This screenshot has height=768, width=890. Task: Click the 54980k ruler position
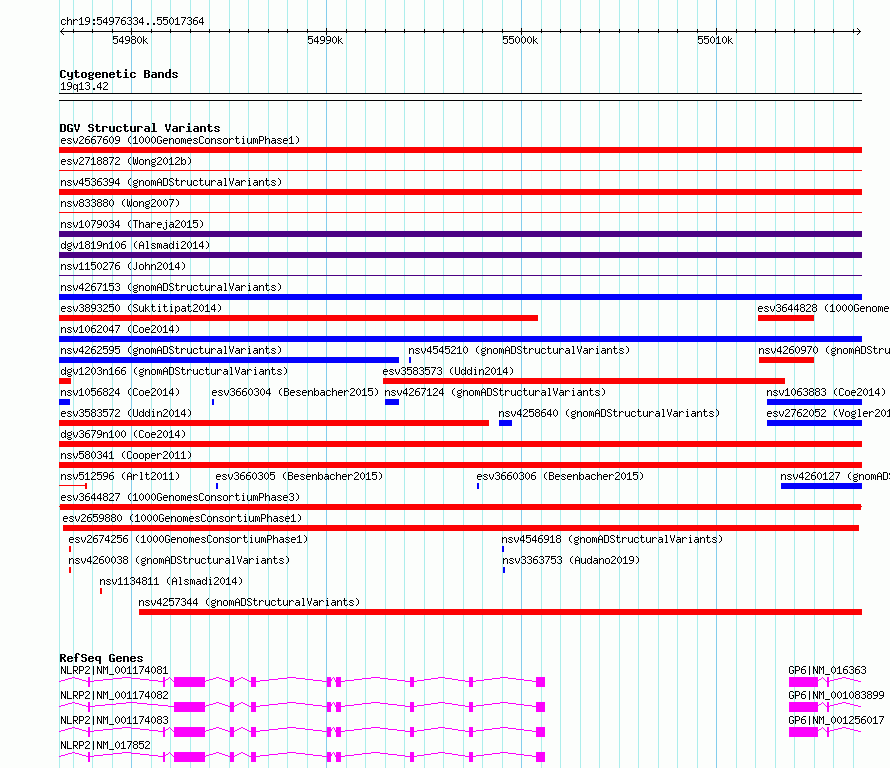point(130,40)
